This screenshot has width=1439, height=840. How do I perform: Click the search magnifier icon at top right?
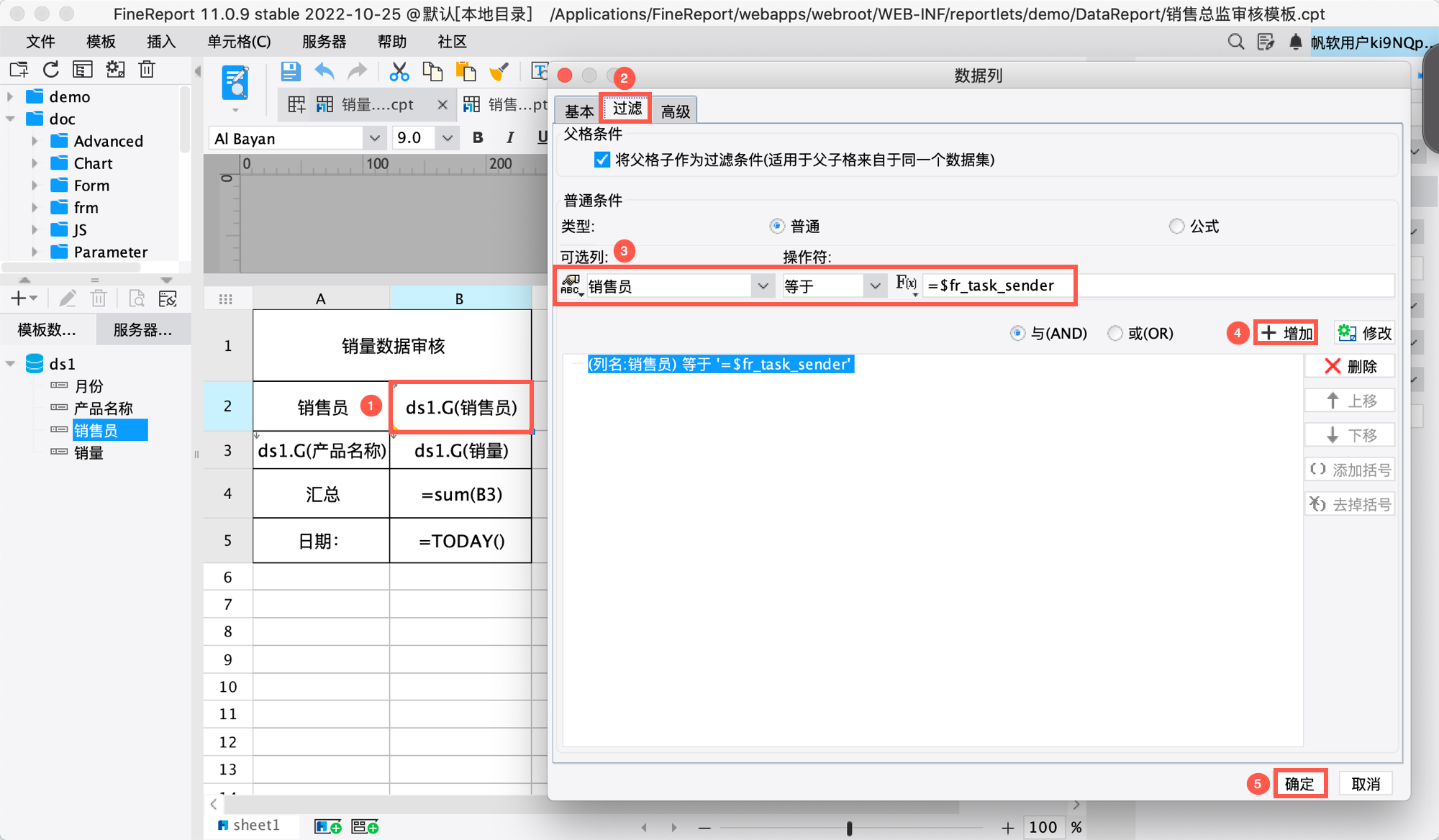pos(1235,42)
